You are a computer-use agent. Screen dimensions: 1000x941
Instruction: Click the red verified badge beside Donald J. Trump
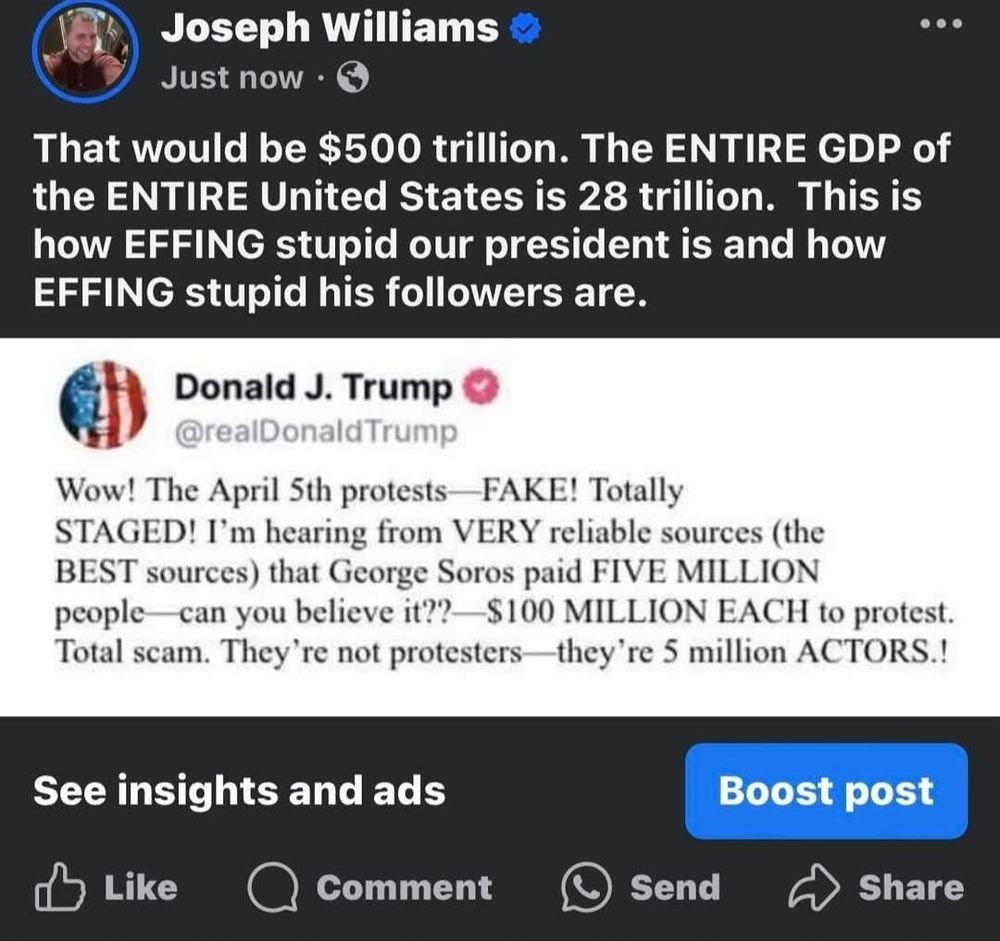click(x=482, y=387)
